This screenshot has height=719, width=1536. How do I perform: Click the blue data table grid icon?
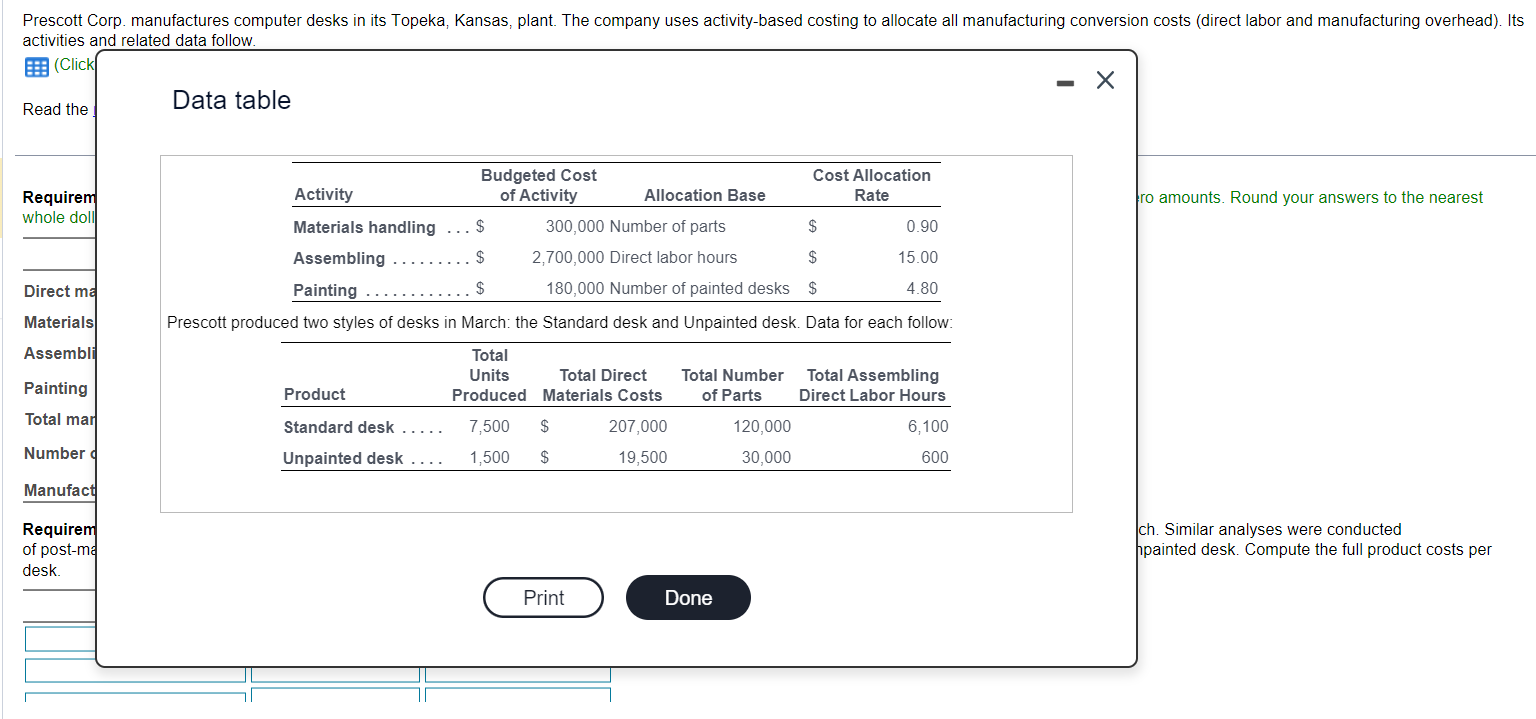point(37,65)
